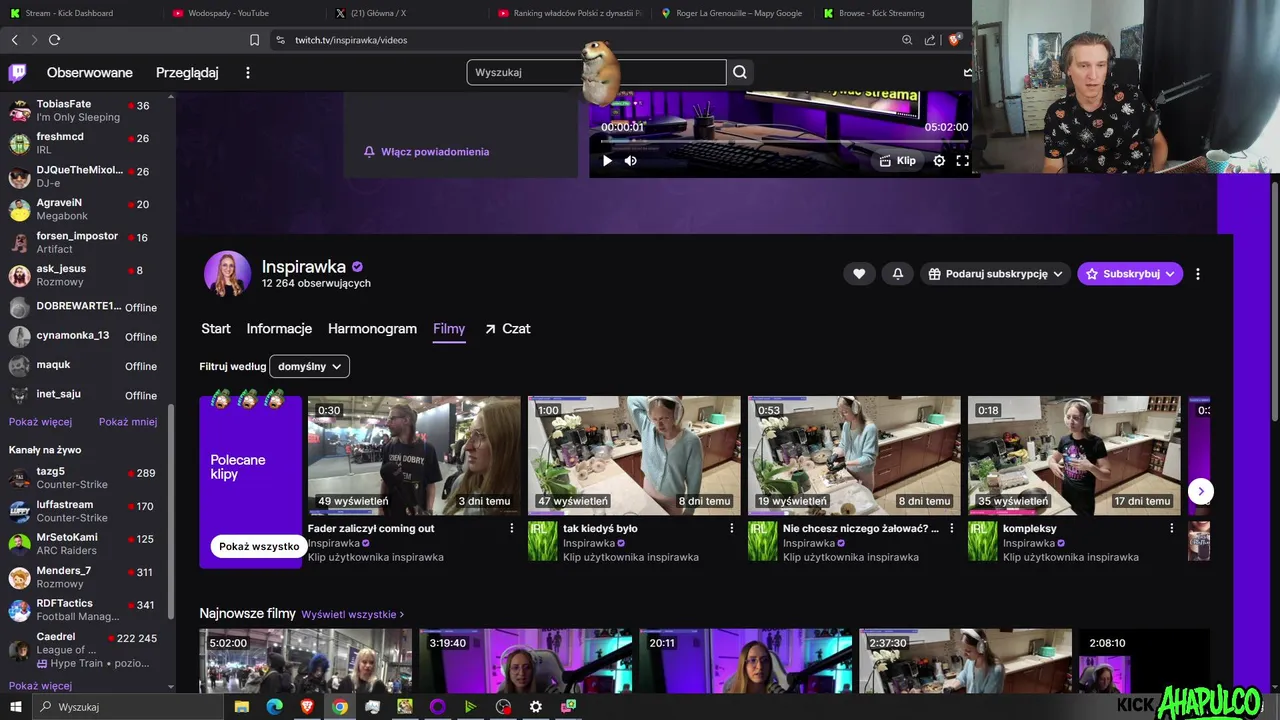This screenshot has width=1280, height=720.
Task: Open the Czat pop-out link
Action: [x=507, y=328]
